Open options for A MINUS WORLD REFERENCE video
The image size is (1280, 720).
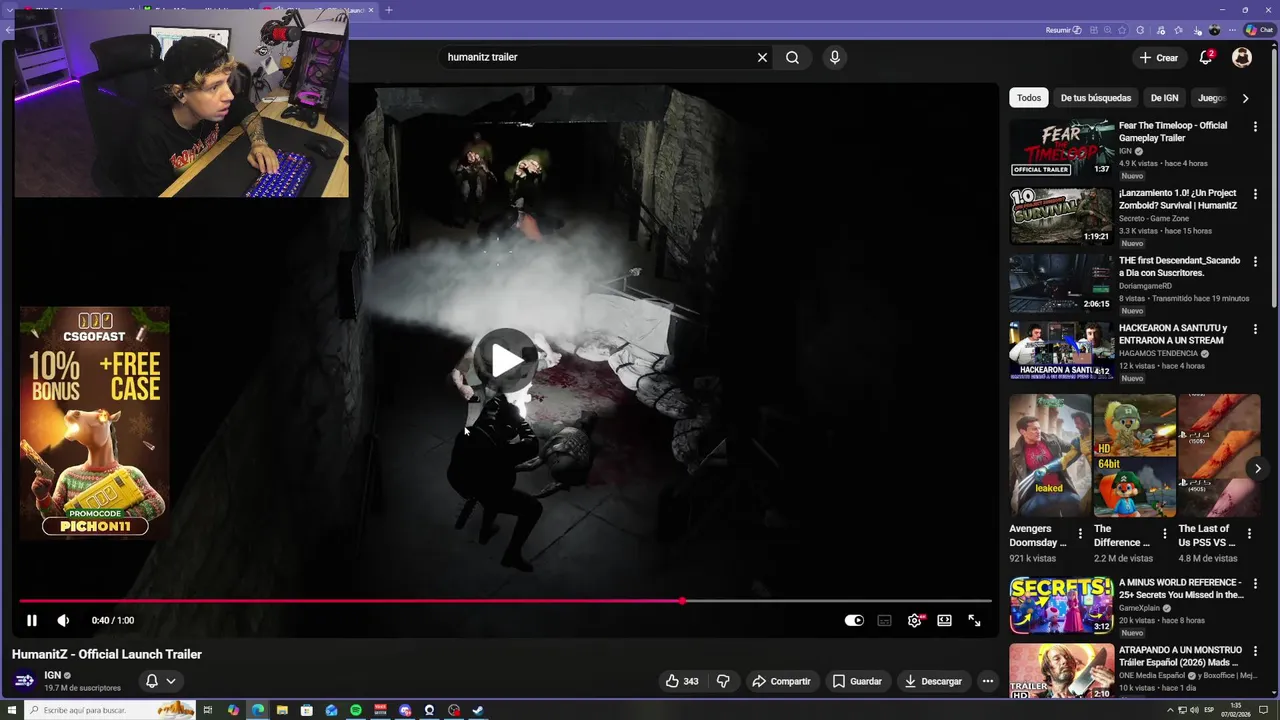(1255, 584)
